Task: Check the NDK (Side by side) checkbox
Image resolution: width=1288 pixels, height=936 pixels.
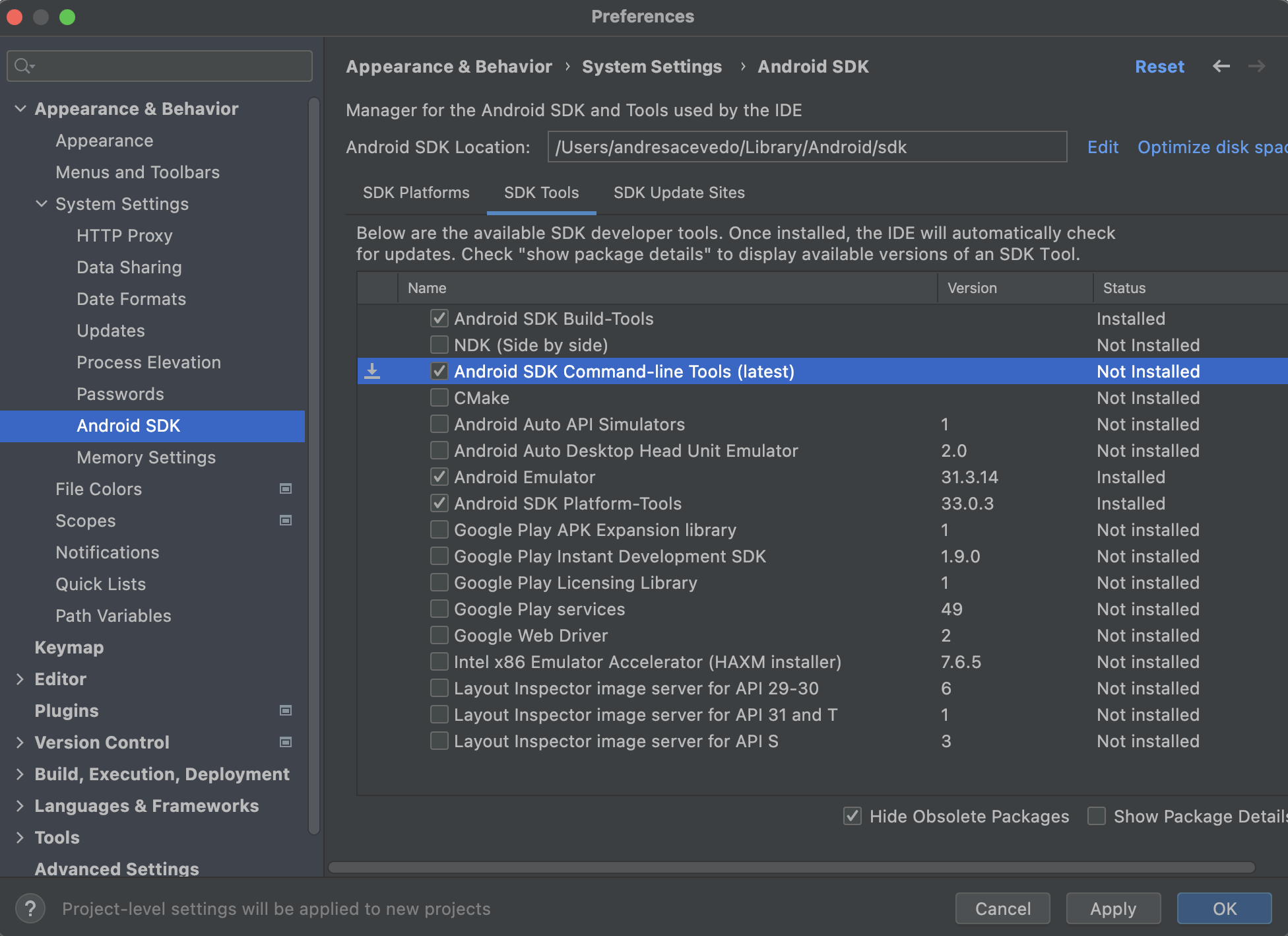Action: point(439,345)
